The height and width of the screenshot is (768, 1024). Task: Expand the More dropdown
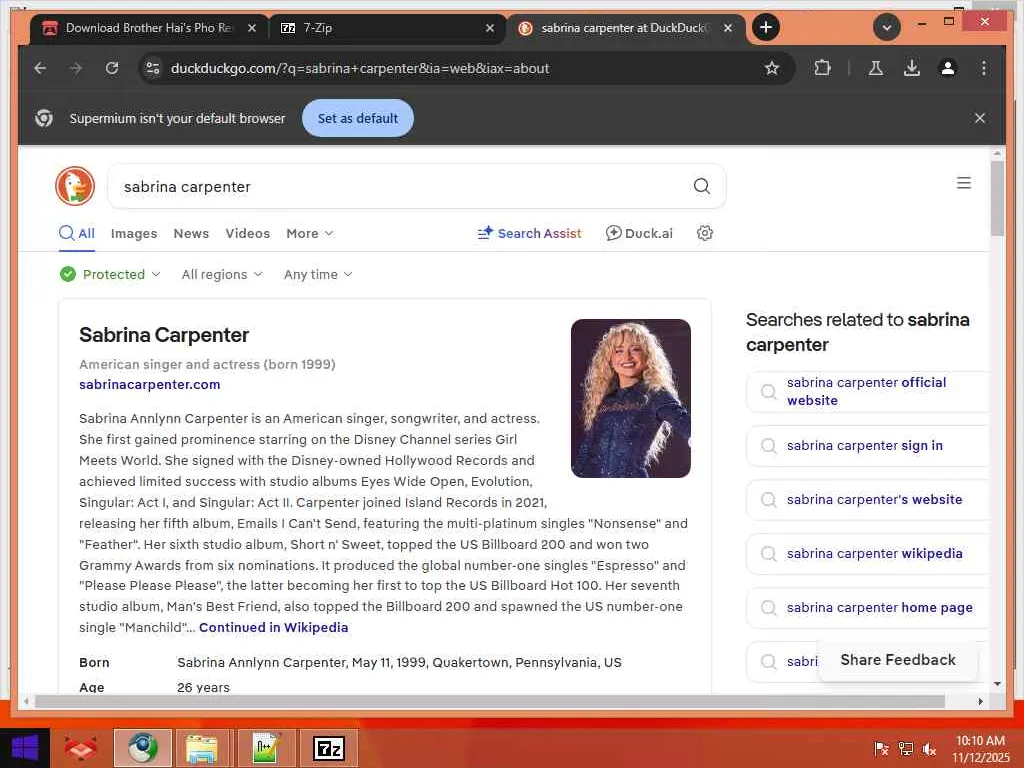click(310, 233)
